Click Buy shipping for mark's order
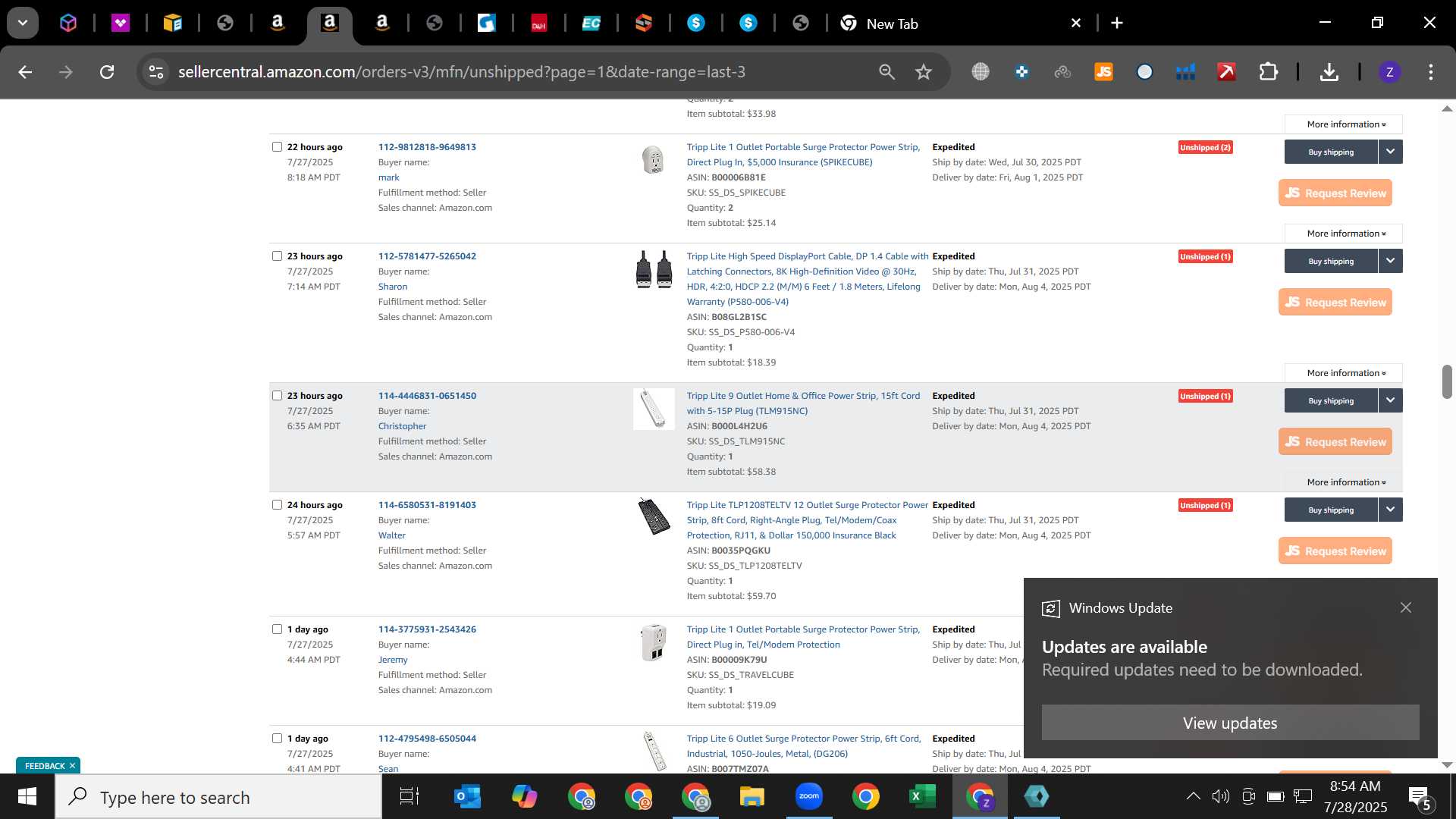This screenshot has height=819, width=1456. (x=1331, y=152)
